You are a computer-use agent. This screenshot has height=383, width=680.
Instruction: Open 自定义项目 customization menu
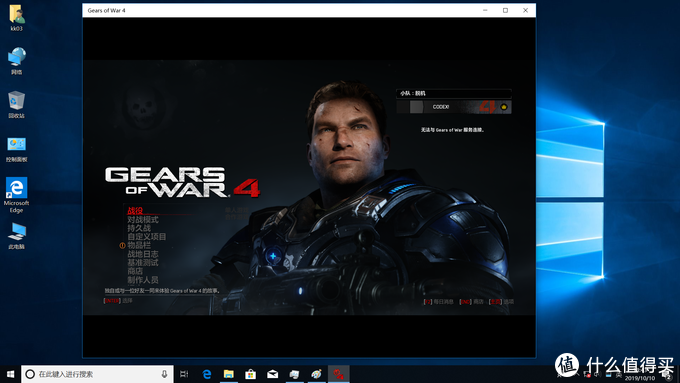point(147,237)
